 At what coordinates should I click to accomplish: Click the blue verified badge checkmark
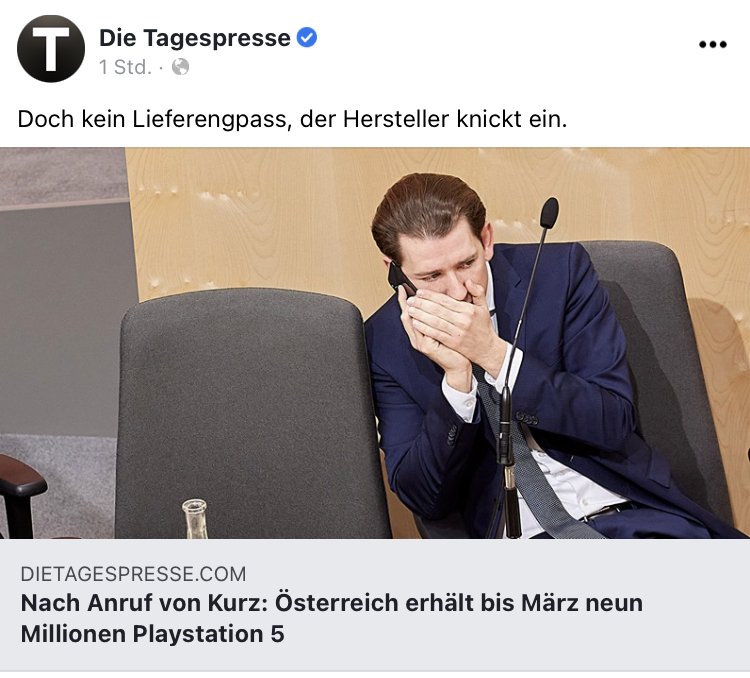(x=307, y=37)
